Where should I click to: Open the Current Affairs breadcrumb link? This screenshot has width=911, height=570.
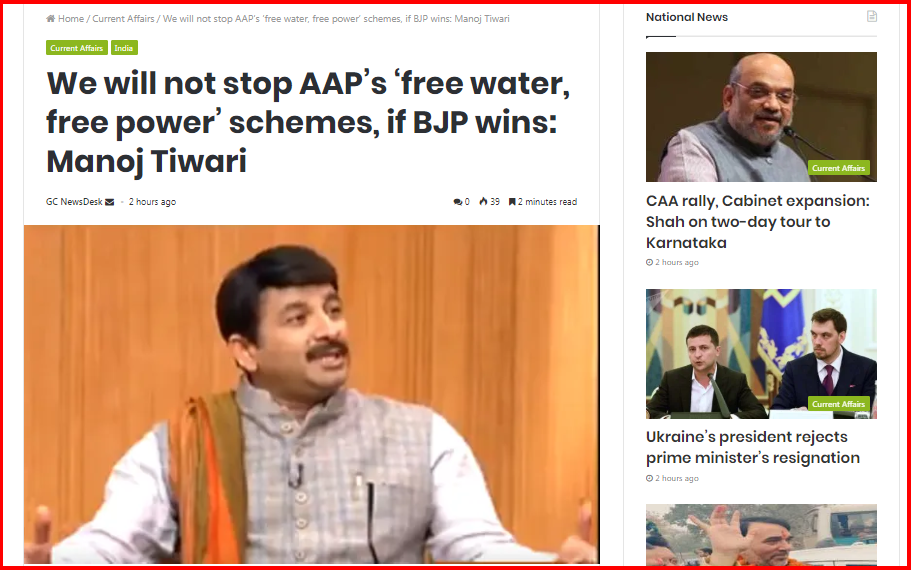coord(123,19)
